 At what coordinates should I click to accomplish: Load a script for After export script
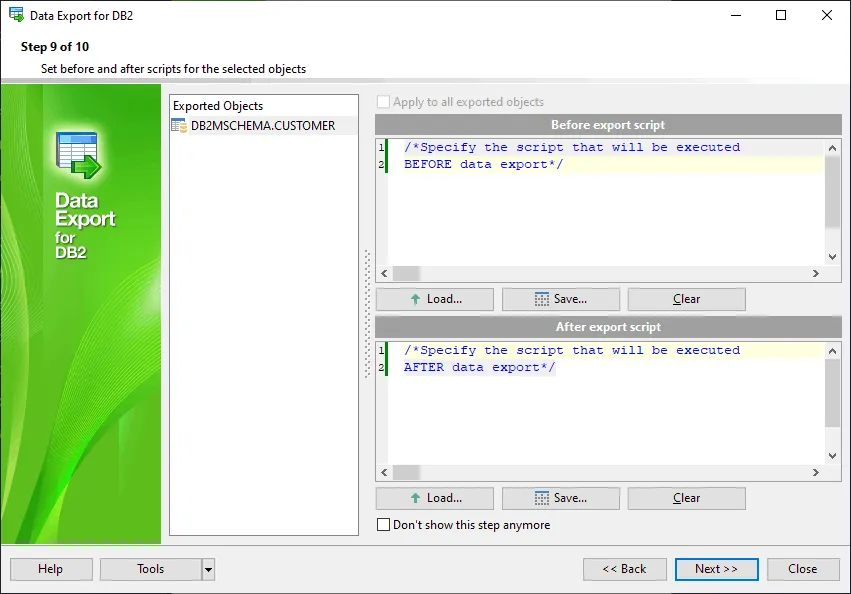pos(435,498)
